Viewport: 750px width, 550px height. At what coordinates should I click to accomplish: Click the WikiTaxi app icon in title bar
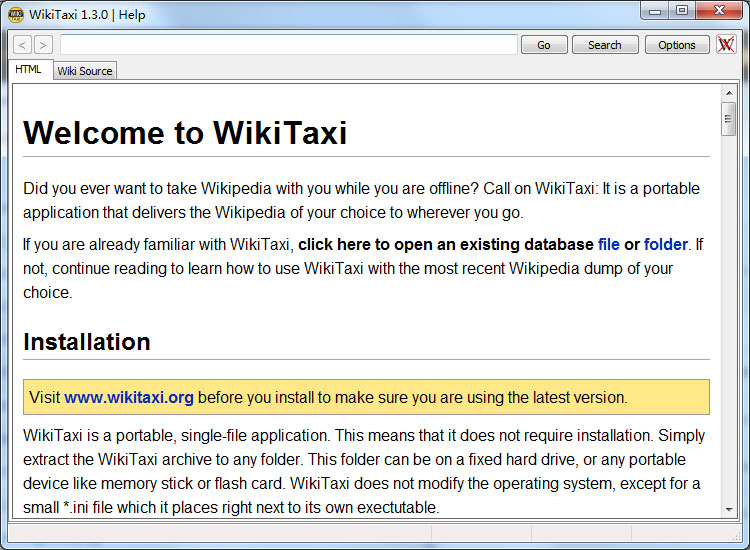click(x=16, y=14)
